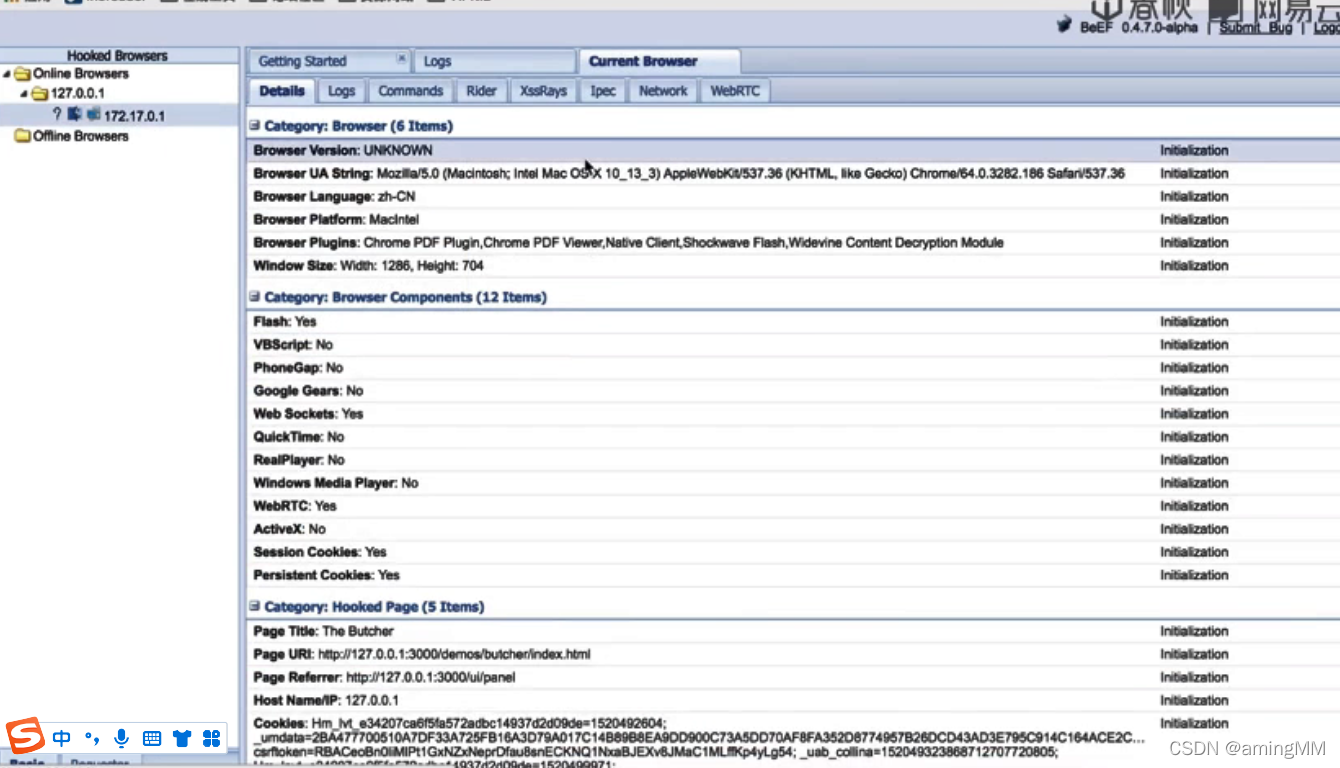This screenshot has width=1340, height=768.
Task: Close the Getting Started tab
Action: click(x=401, y=59)
